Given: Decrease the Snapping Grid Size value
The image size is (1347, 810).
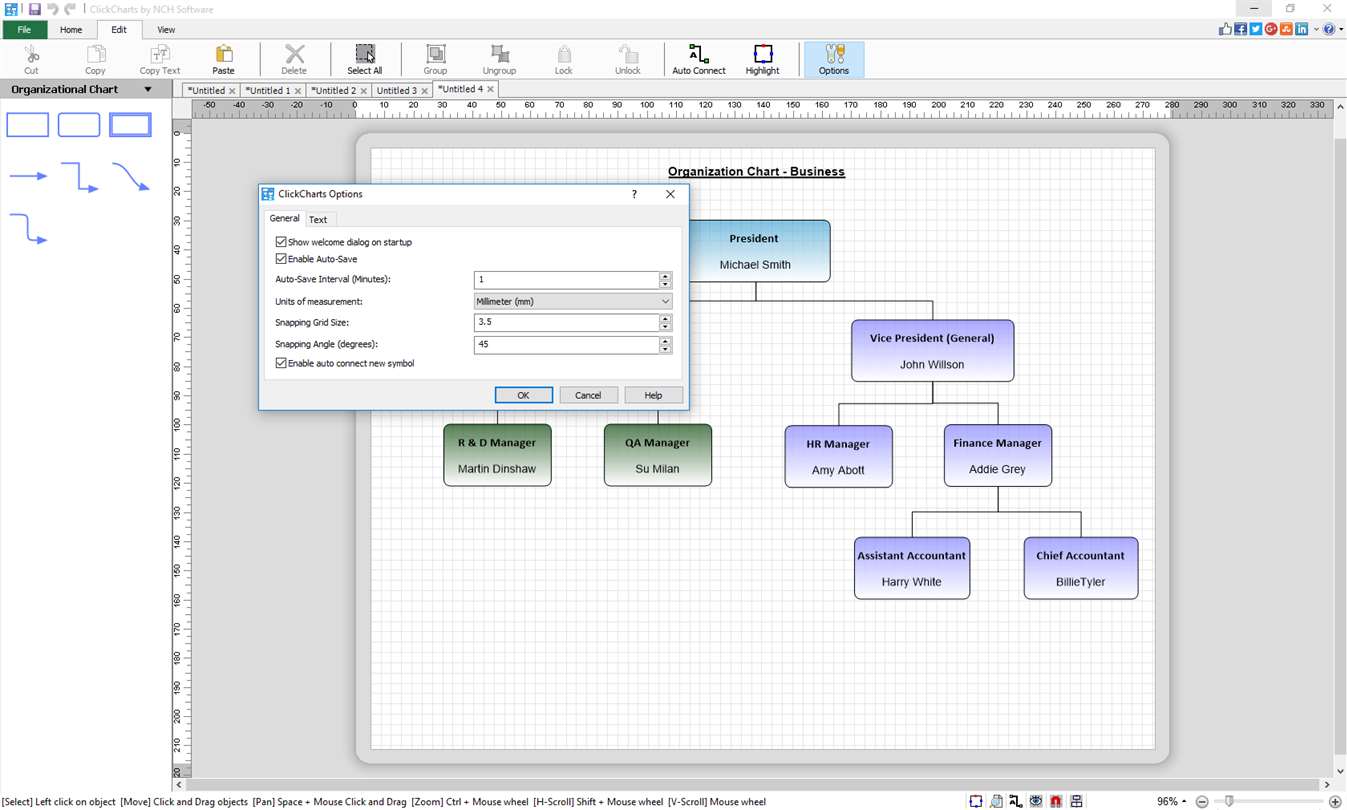Looking at the screenshot, I should [x=665, y=327].
